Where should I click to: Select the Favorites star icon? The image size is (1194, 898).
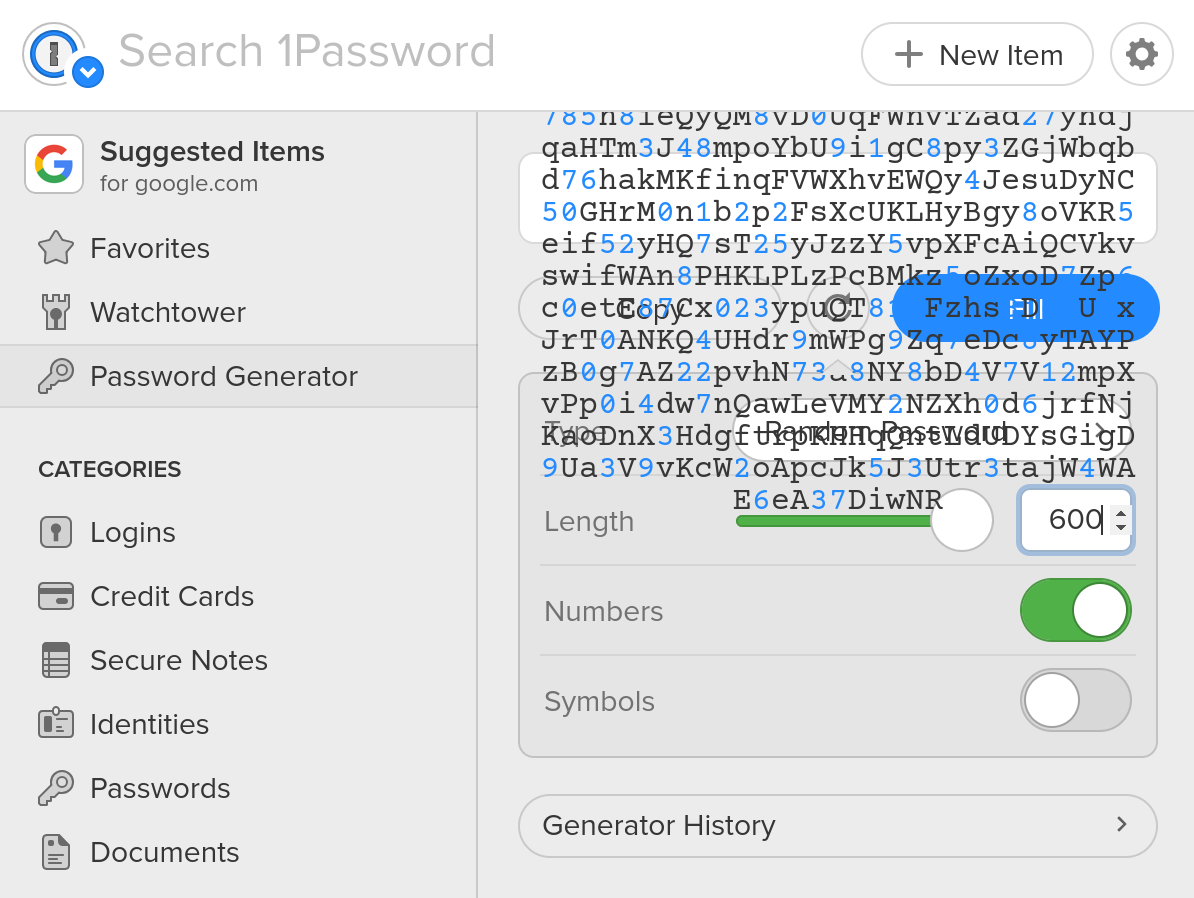[x=56, y=248]
